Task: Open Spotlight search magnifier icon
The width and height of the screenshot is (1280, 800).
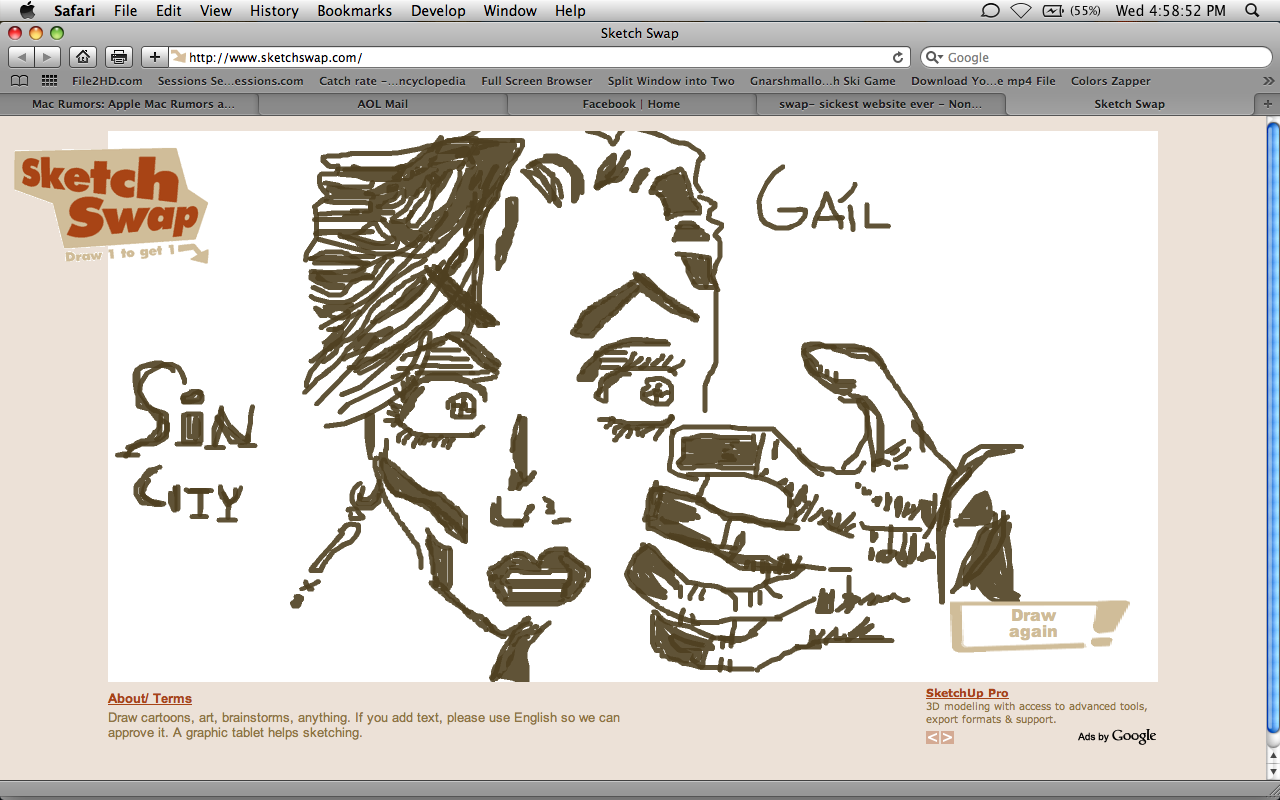Action: 1252,11
